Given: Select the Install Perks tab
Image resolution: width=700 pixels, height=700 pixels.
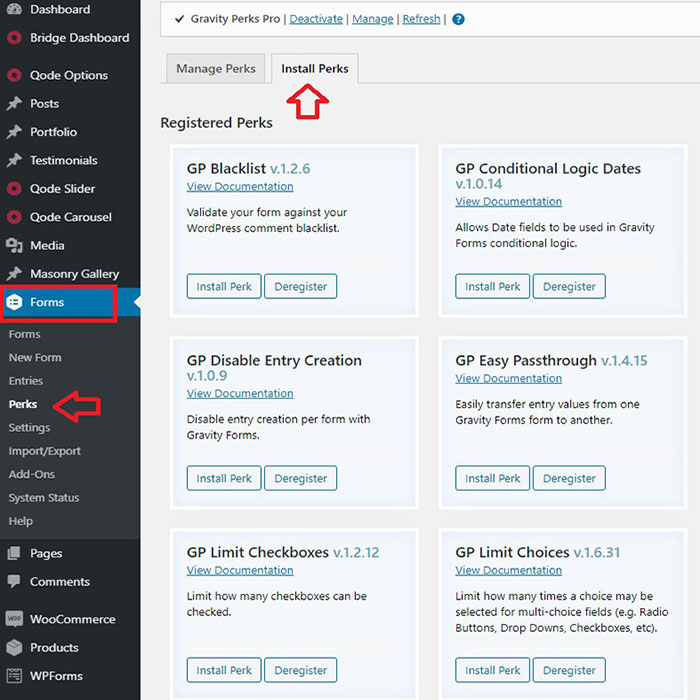Looking at the screenshot, I should coord(315,69).
